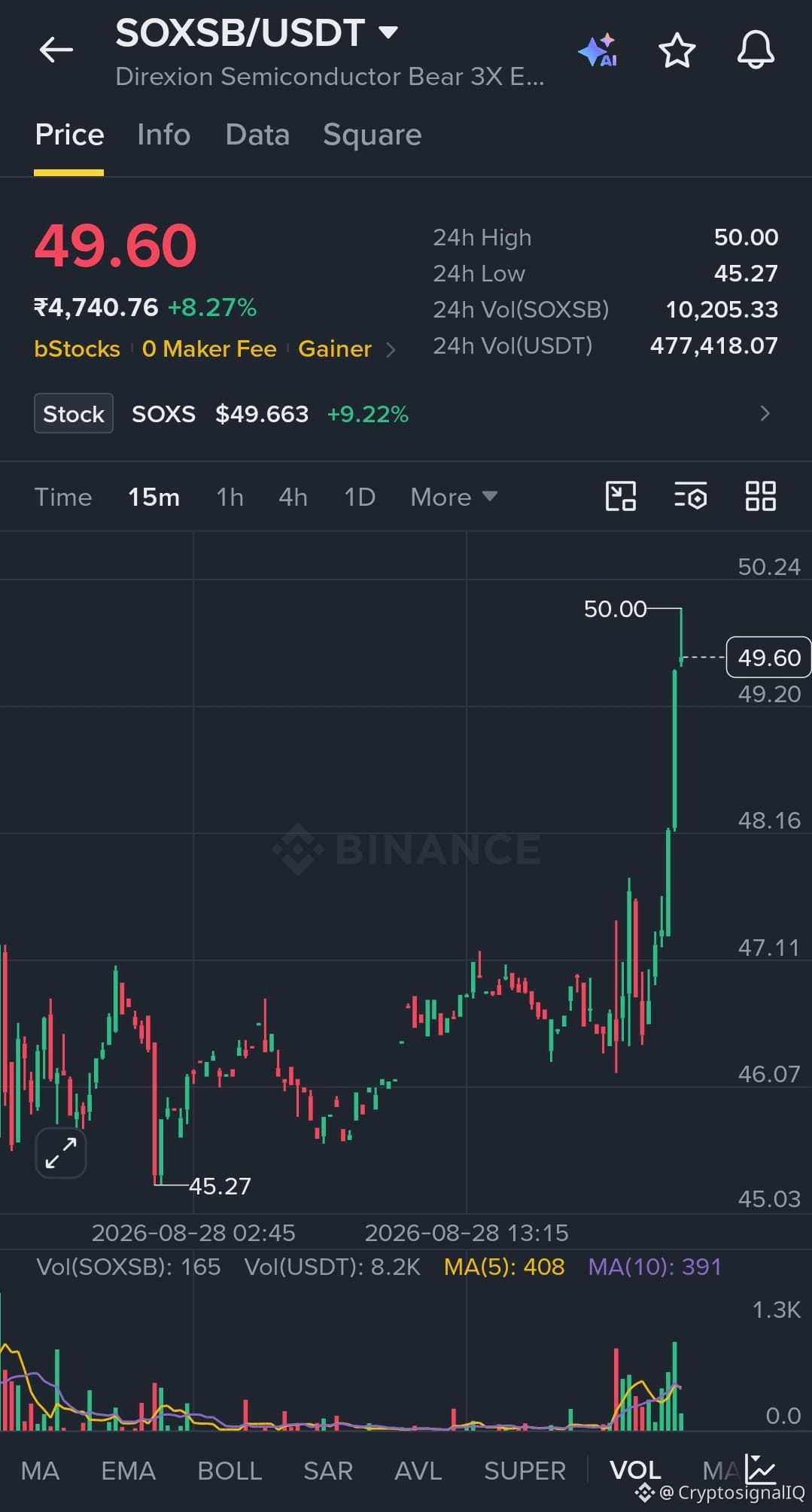Tap the 50.00 high marker on chart

615,609
